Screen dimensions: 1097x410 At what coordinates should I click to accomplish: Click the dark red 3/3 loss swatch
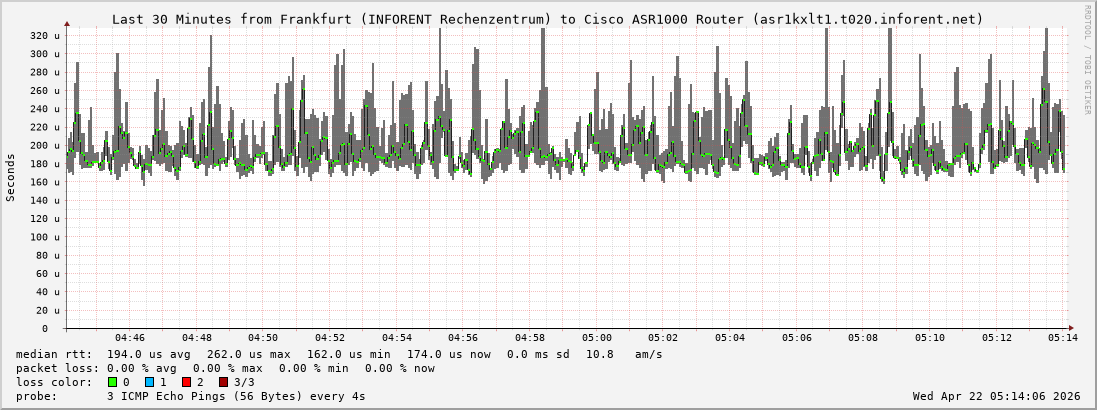point(224,382)
